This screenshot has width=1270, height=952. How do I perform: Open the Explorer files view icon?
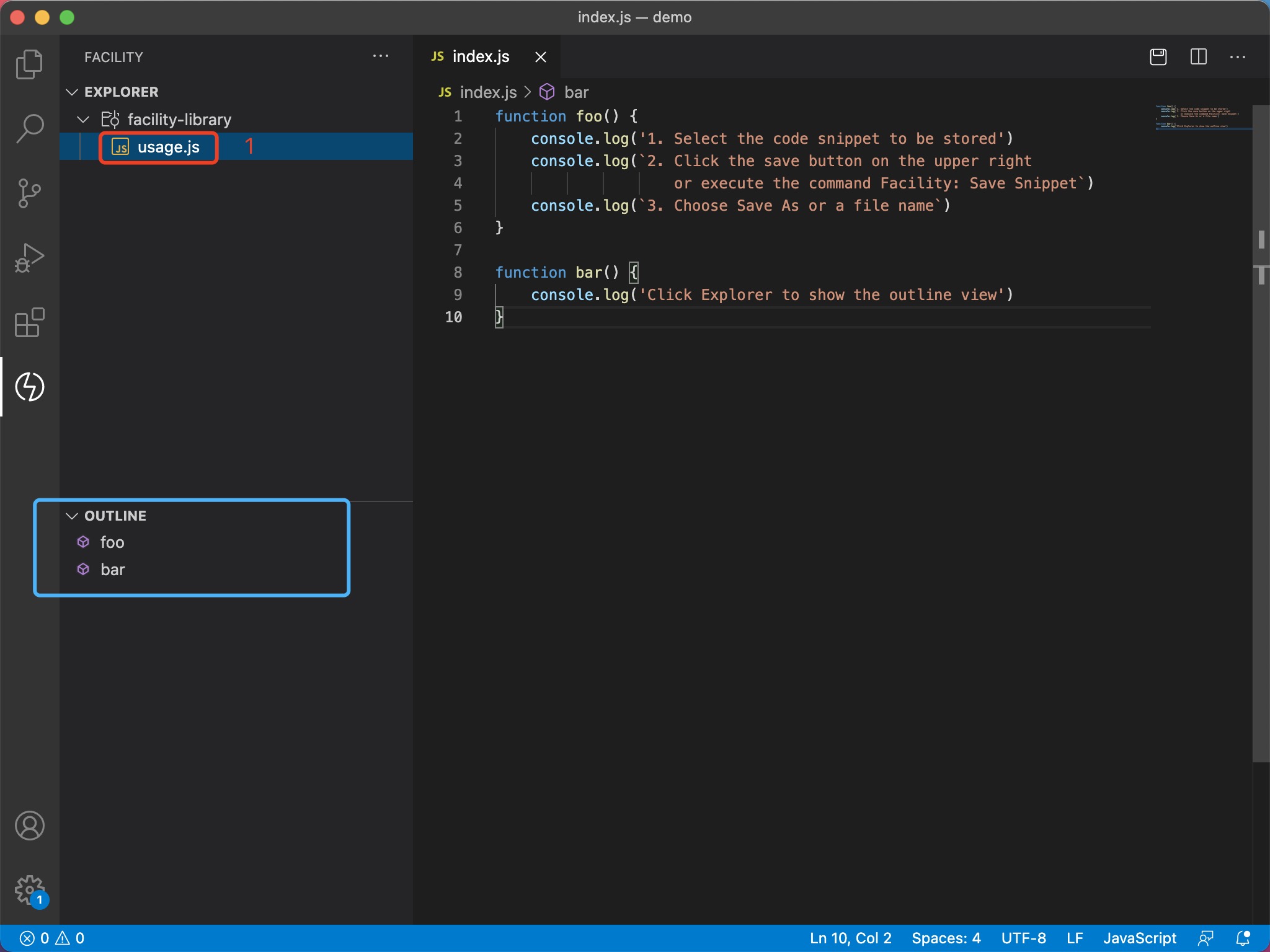point(29,64)
